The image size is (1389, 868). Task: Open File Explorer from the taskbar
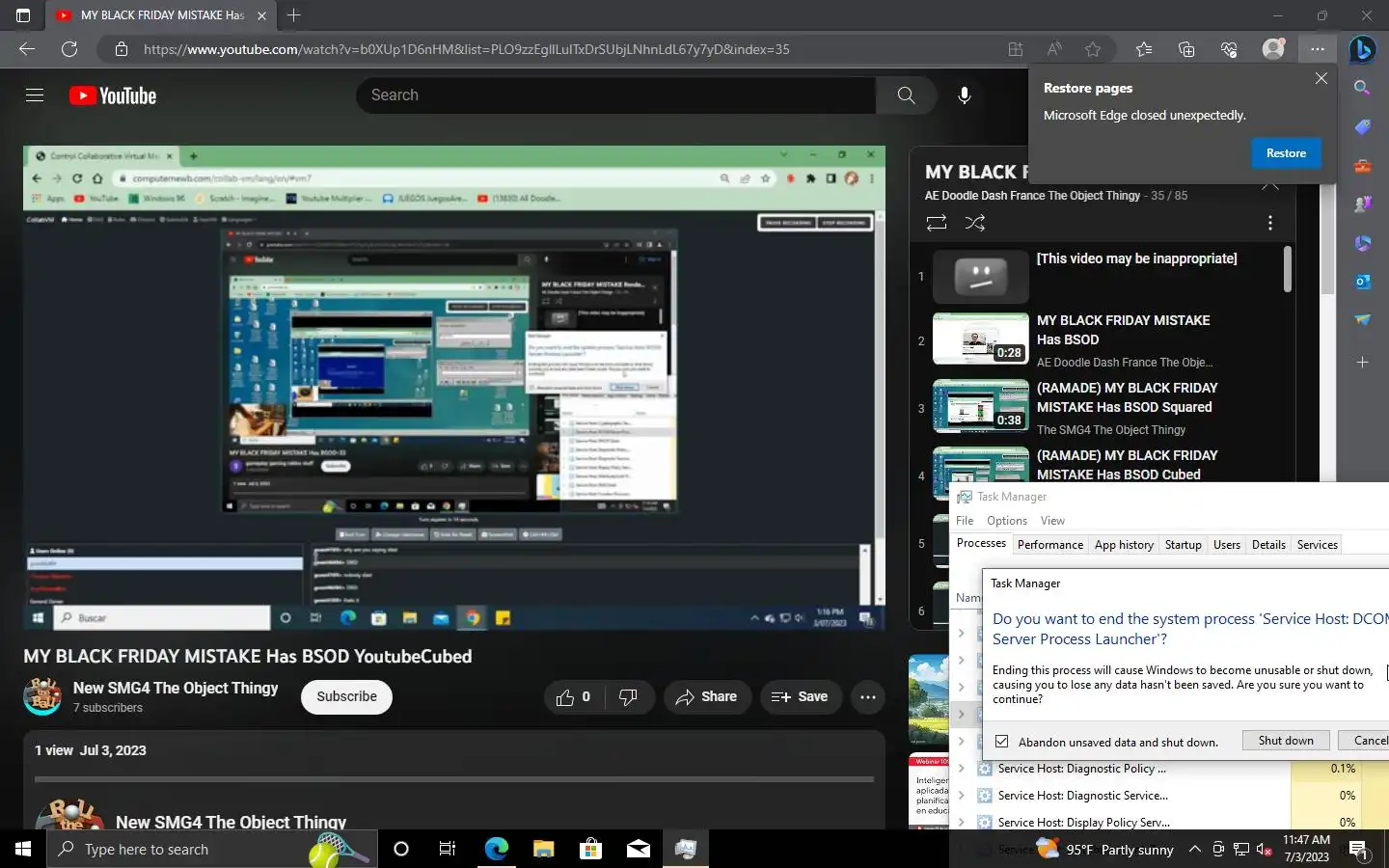[x=544, y=849]
